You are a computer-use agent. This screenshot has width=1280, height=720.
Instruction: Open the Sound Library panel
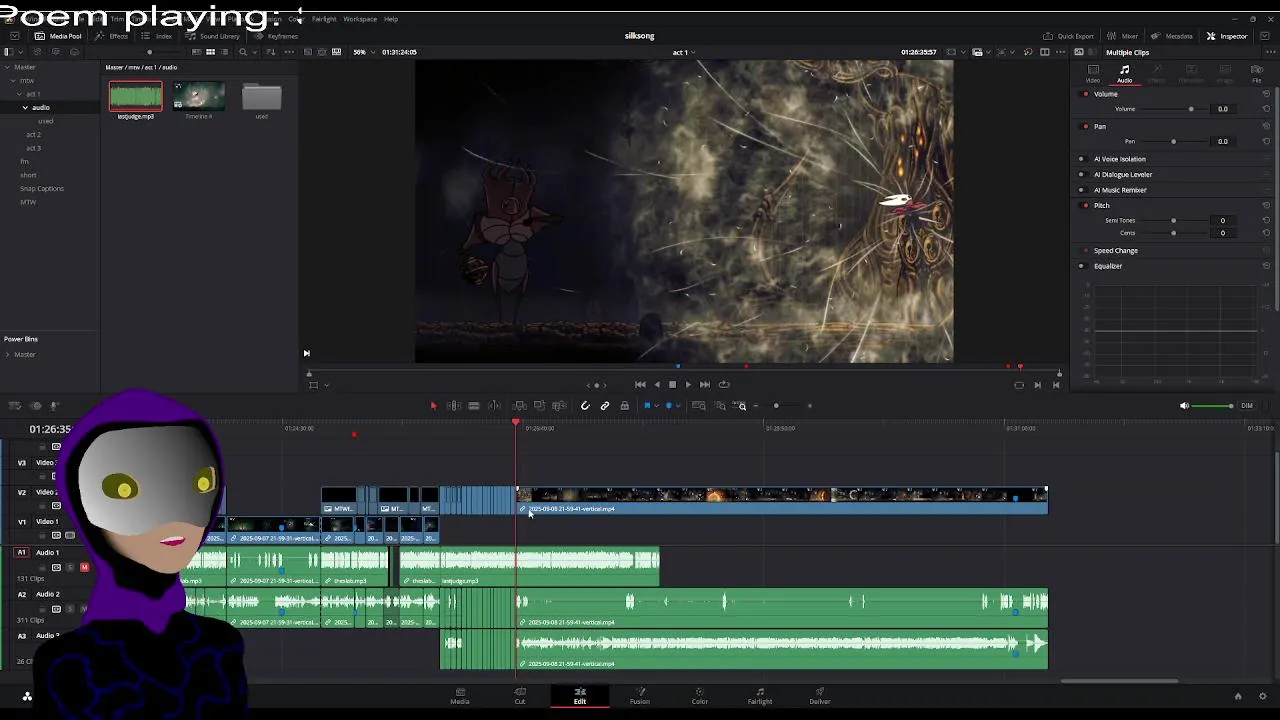212,36
